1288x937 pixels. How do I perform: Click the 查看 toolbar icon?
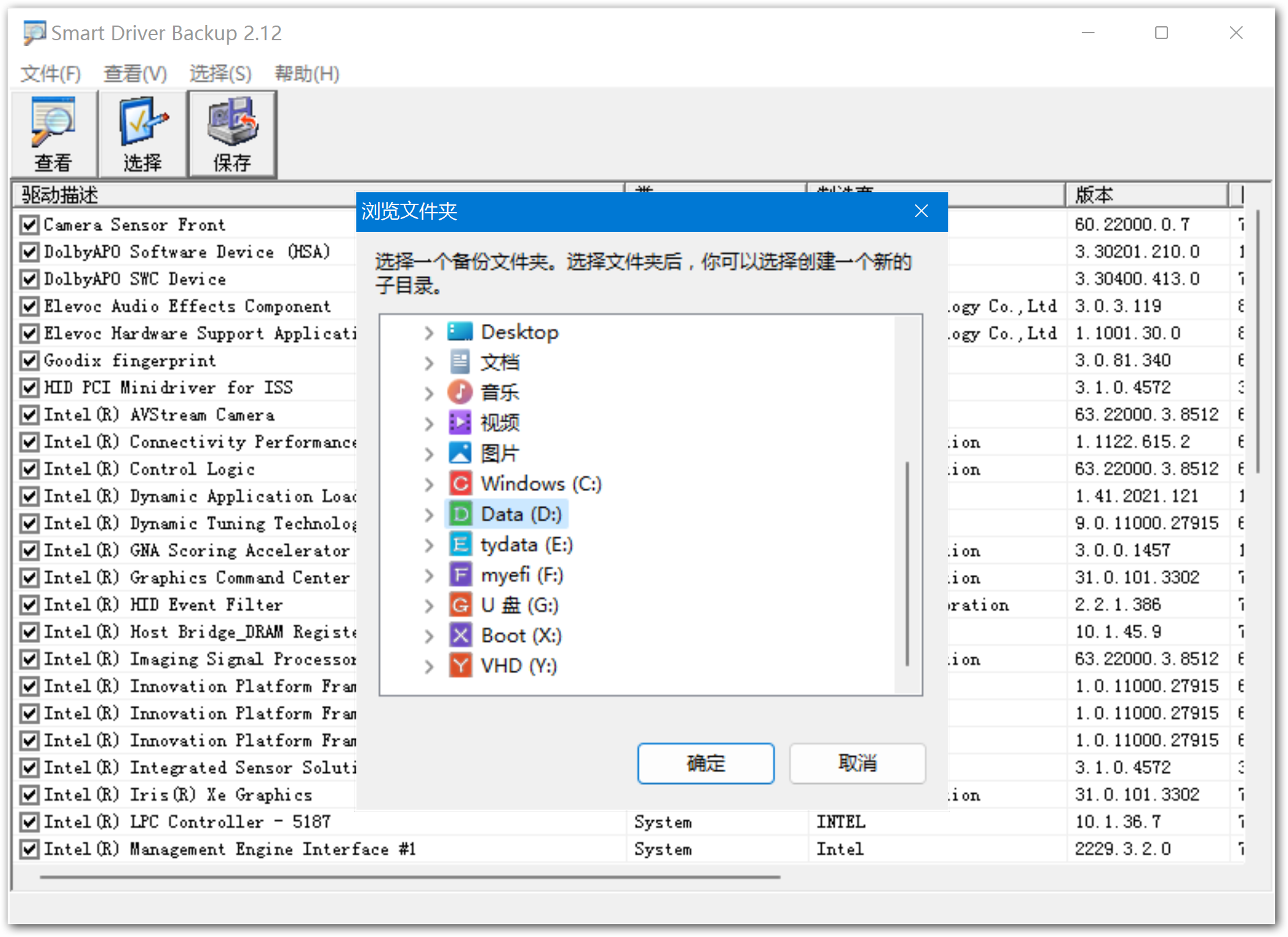(x=54, y=134)
